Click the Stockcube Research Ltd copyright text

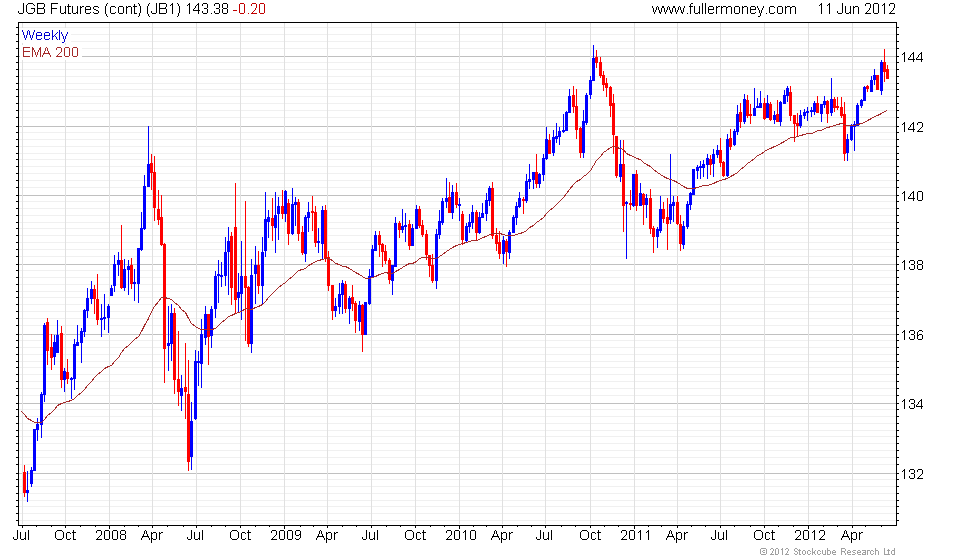point(828,552)
